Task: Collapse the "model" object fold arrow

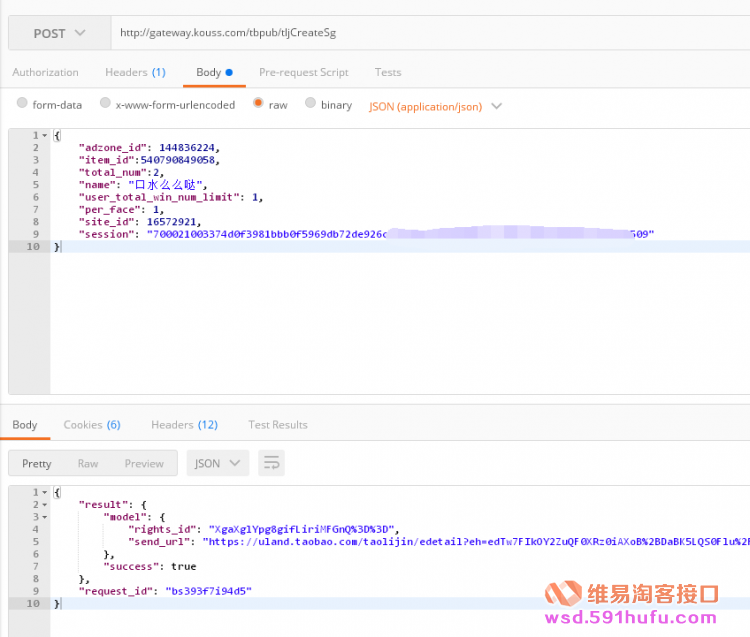Action: click(44, 517)
